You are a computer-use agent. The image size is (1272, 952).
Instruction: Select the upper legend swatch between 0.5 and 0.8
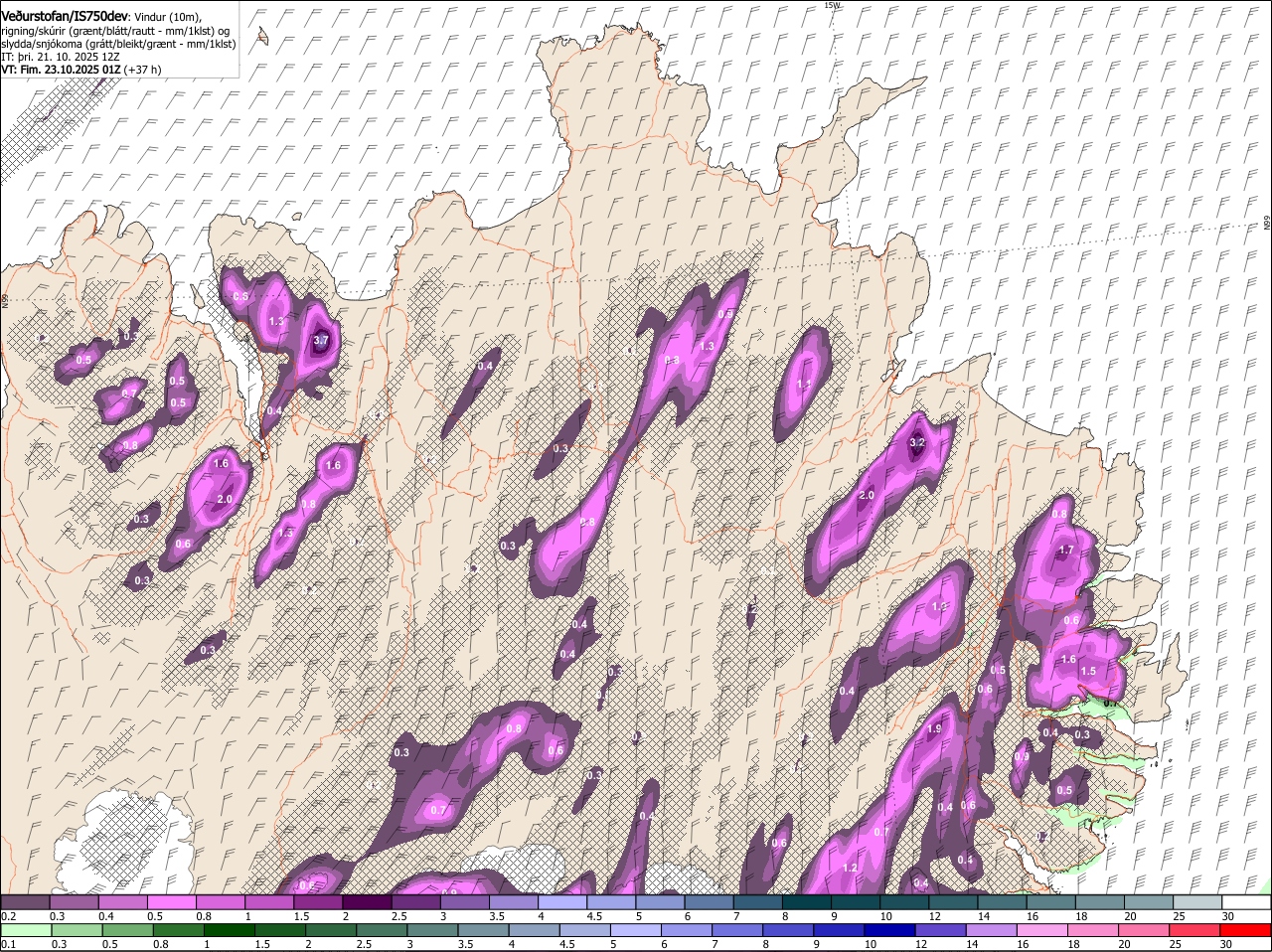point(171,901)
